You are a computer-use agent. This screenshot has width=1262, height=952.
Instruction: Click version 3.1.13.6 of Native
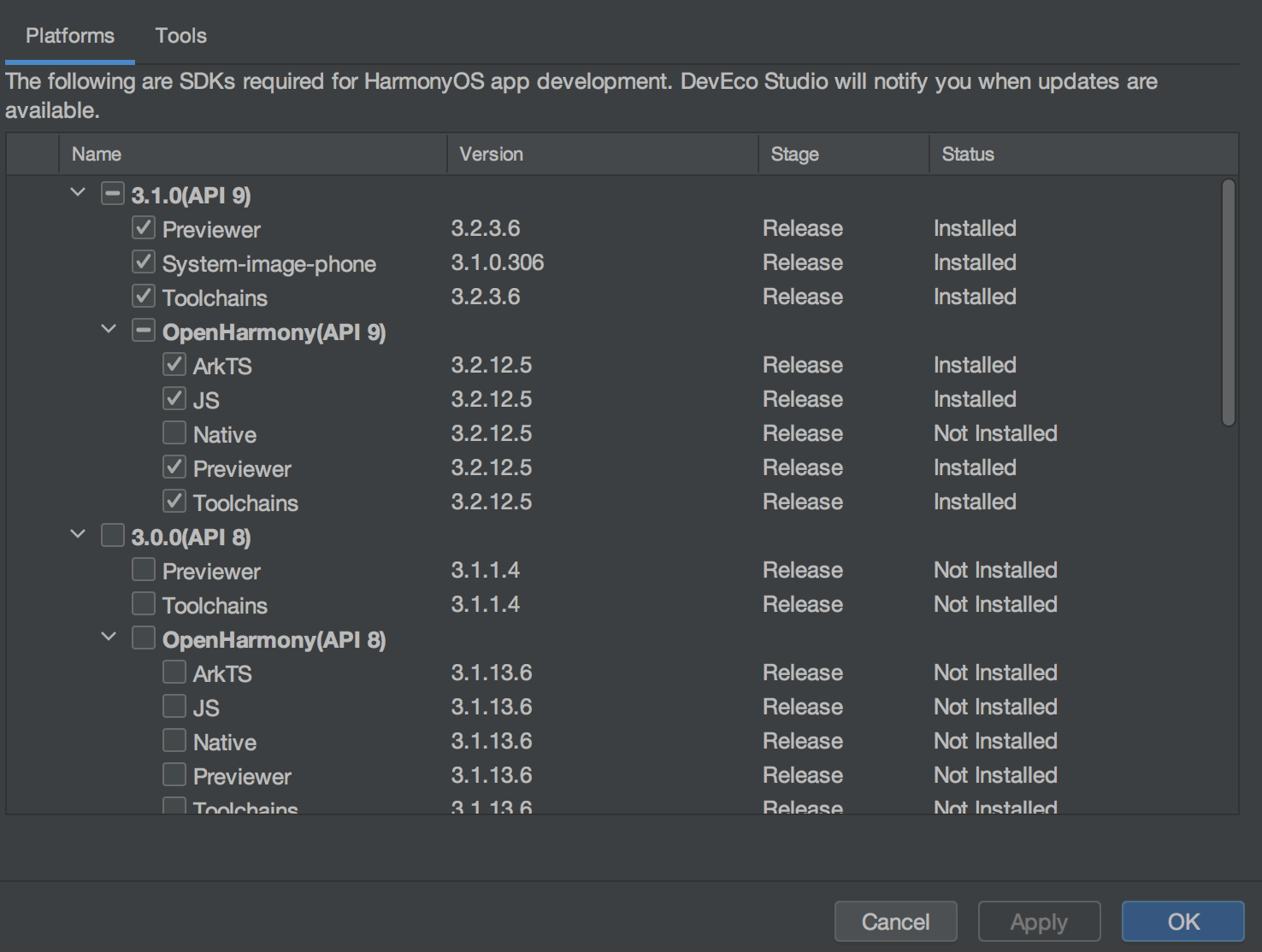[x=492, y=741]
